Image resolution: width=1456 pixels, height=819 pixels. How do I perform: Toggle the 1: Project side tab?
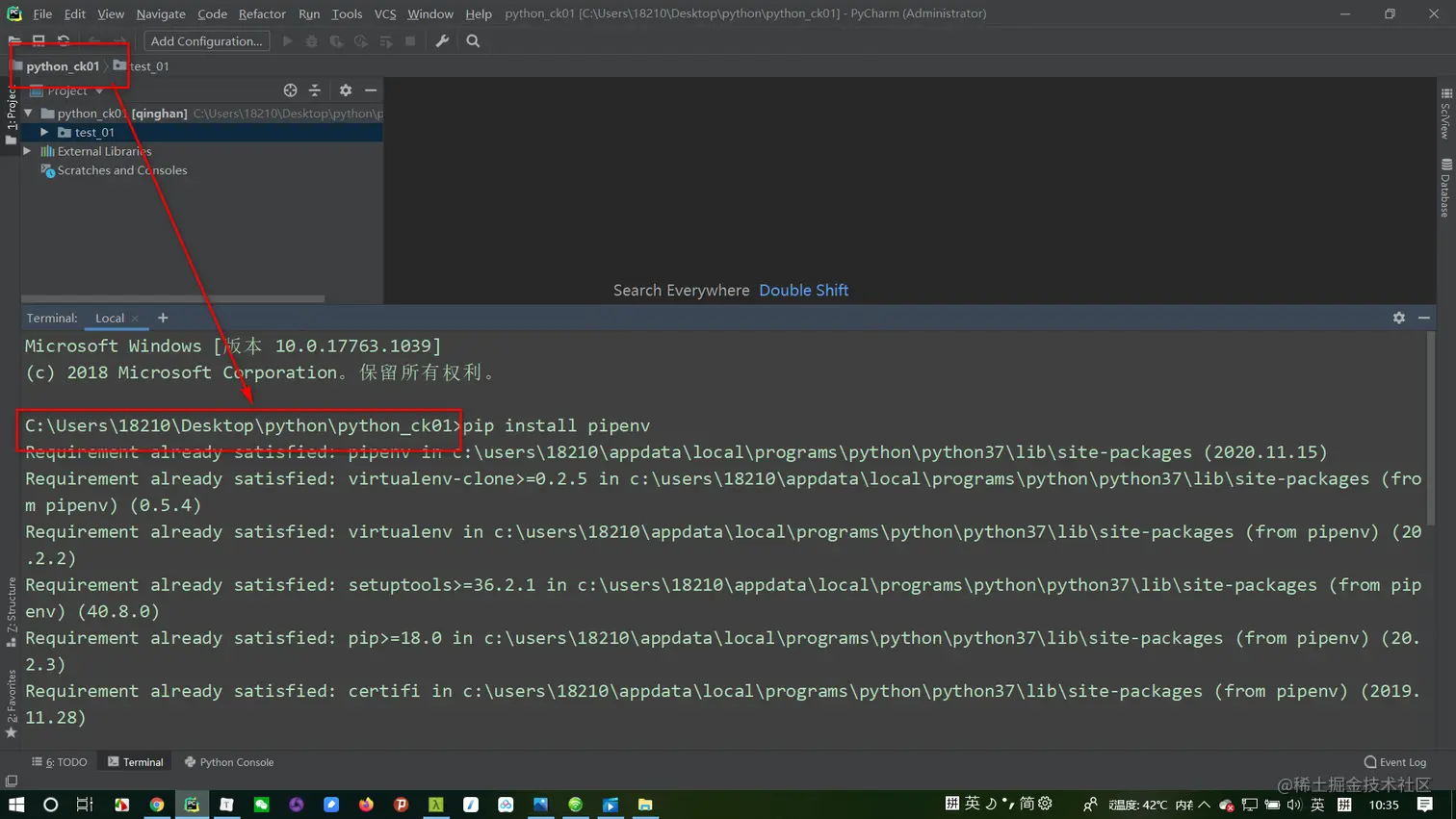[x=11, y=115]
